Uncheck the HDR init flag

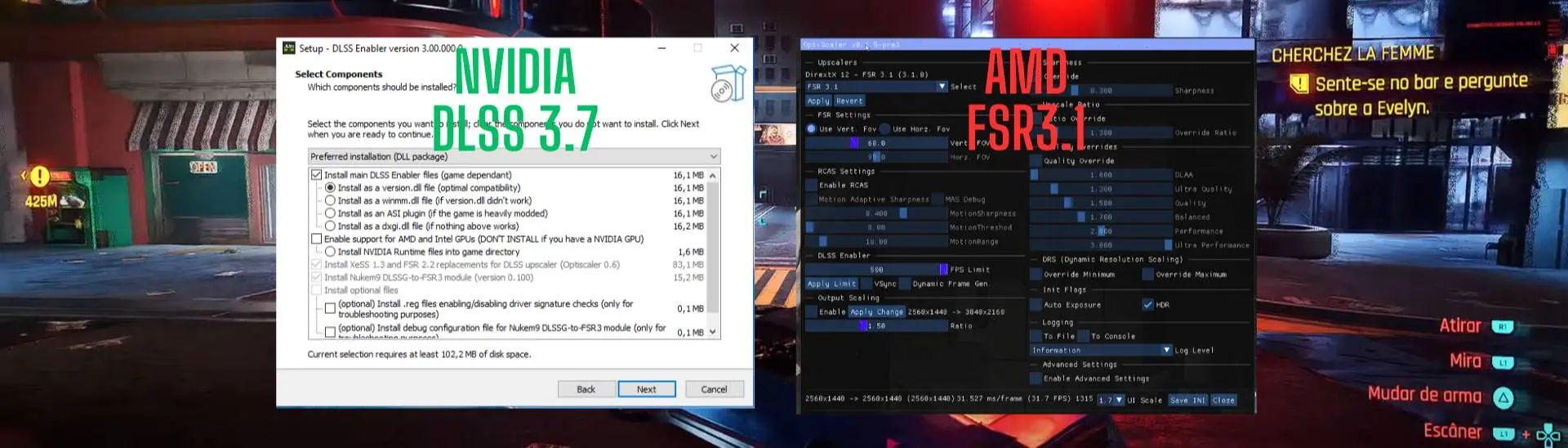pos(1147,305)
